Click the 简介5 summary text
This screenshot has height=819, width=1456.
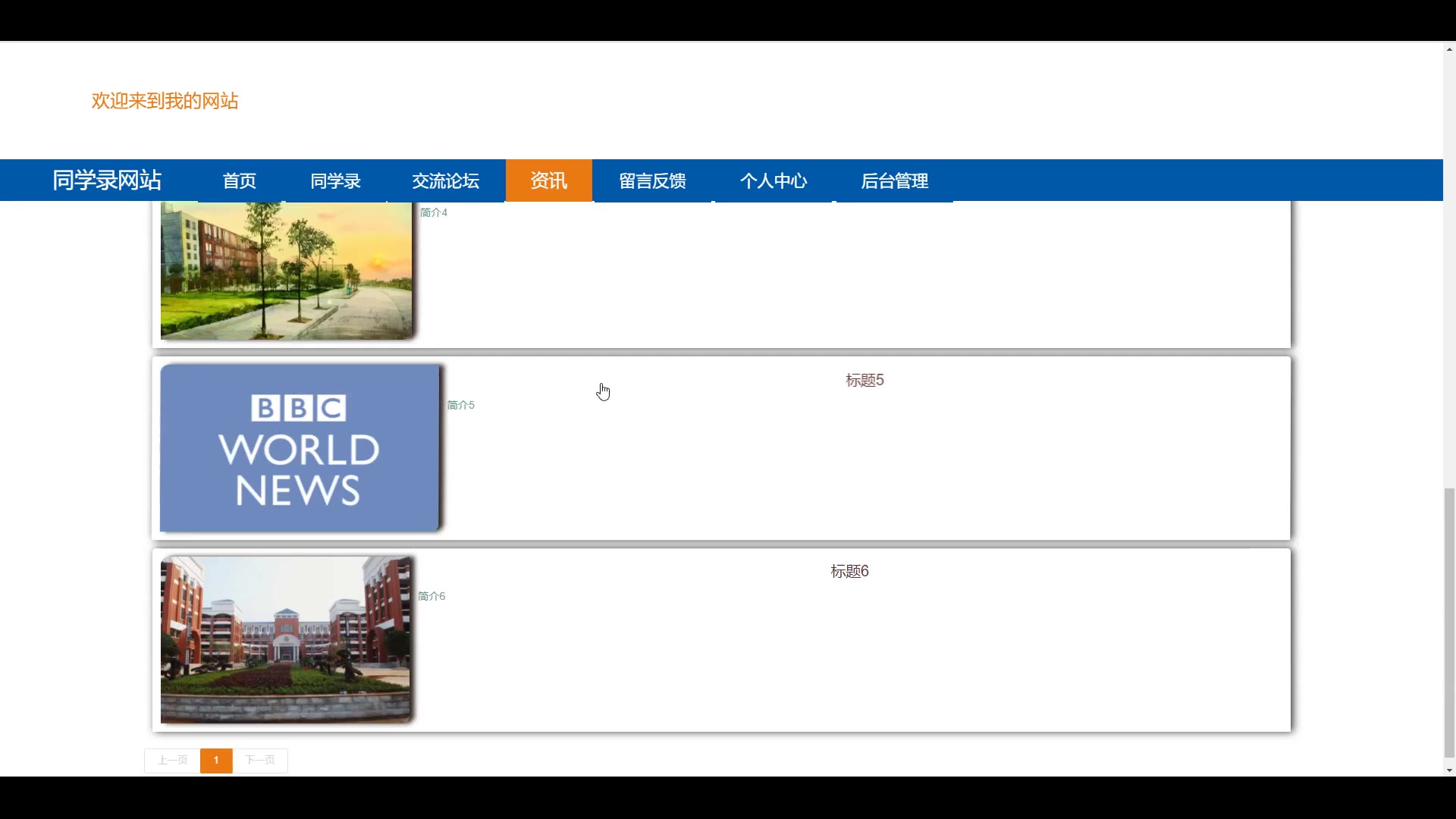click(460, 405)
